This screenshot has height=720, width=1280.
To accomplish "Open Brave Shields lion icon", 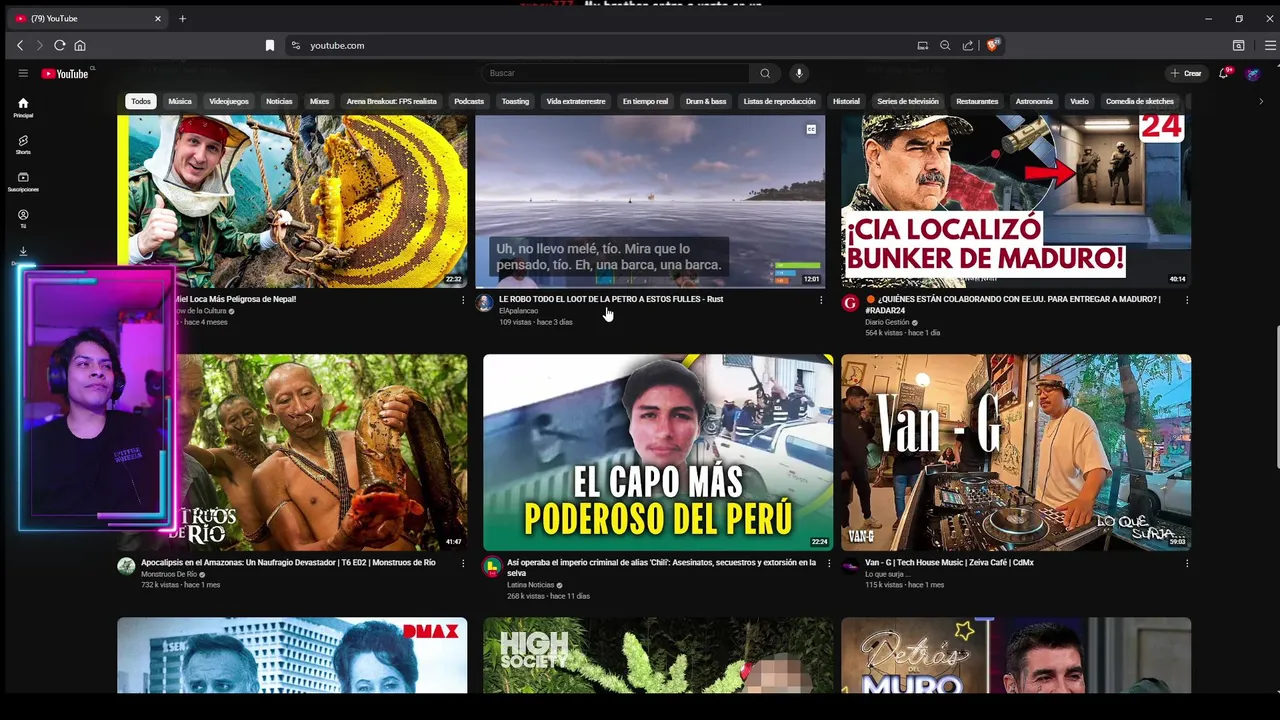I will [x=993, y=45].
